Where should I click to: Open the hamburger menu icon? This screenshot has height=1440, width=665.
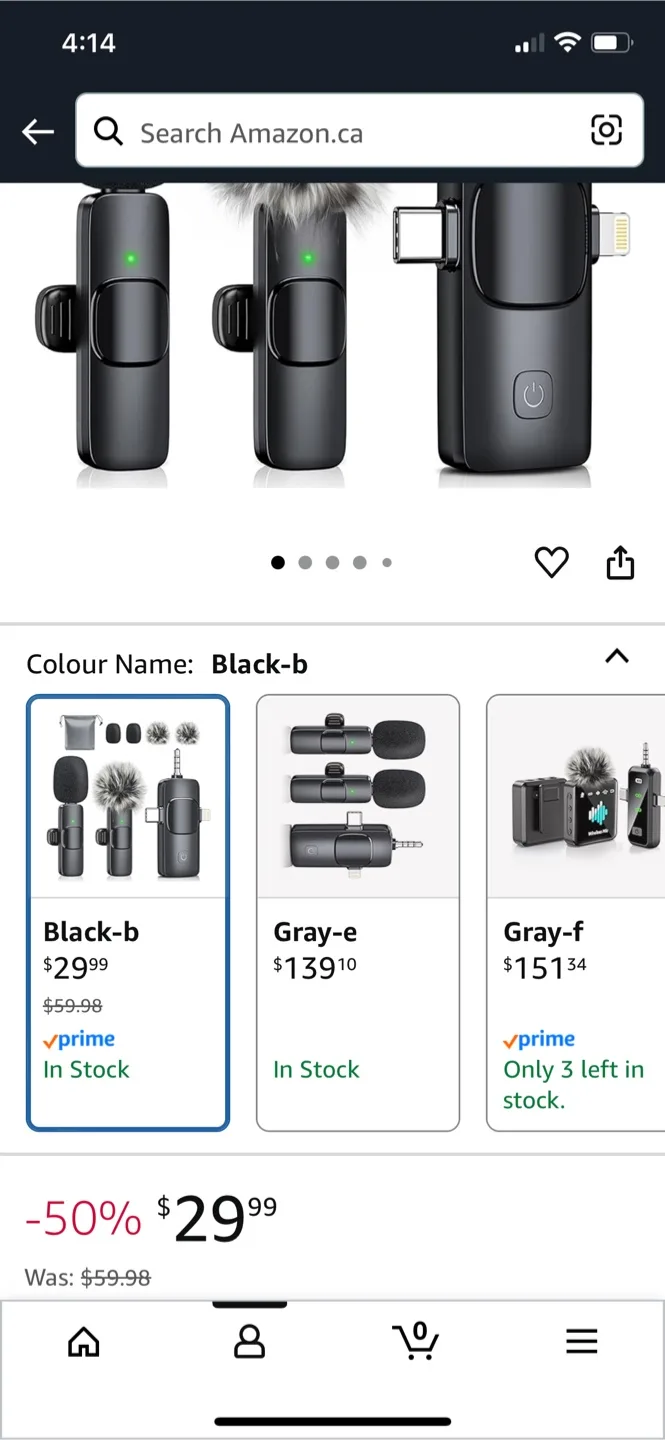(581, 1342)
